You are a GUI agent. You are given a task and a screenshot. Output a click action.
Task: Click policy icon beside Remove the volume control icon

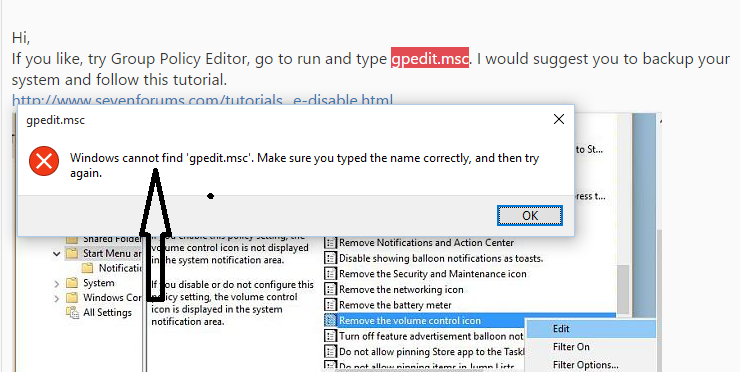pos(330,321)
